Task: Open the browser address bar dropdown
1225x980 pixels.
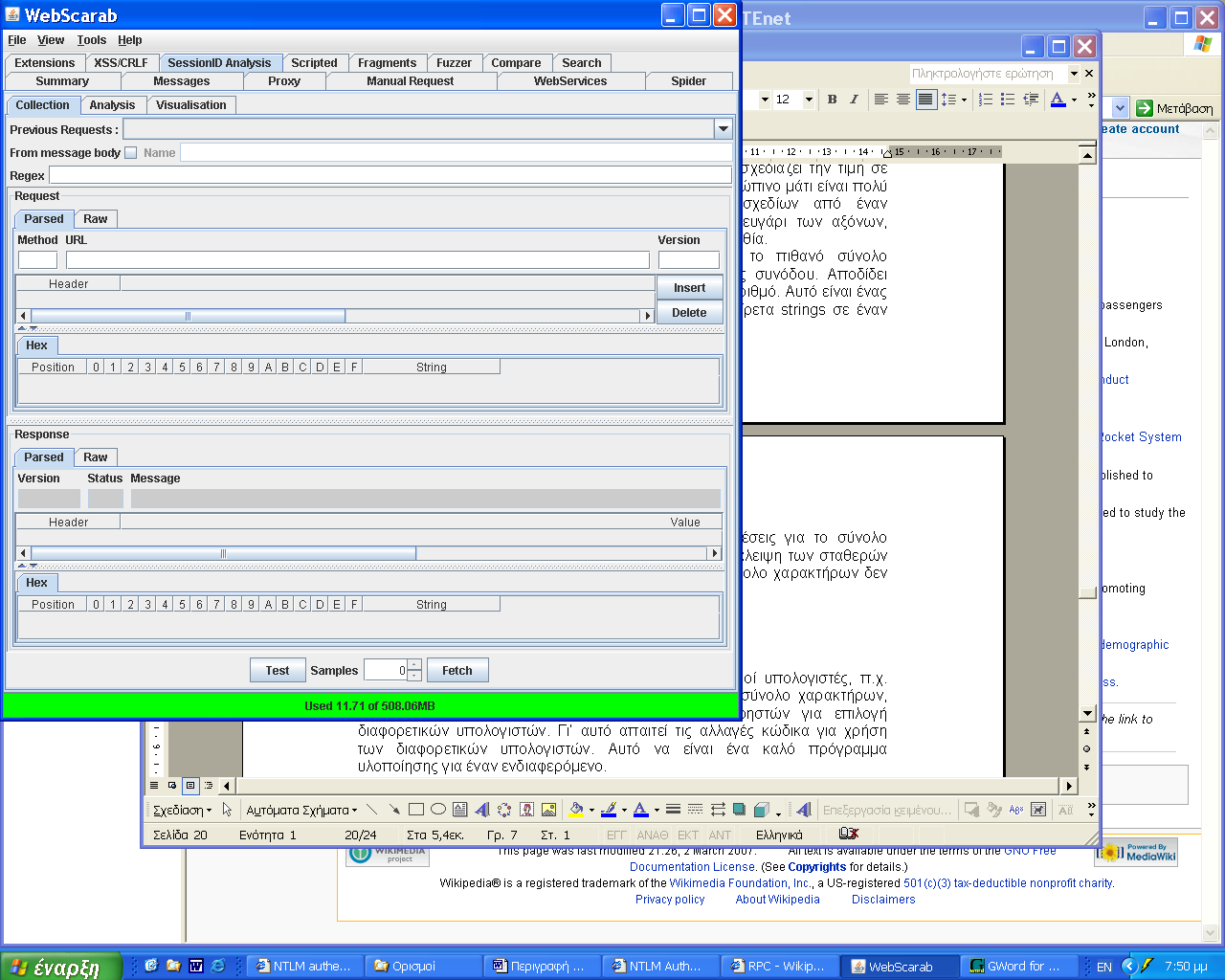Action: tap(1119, 108)
